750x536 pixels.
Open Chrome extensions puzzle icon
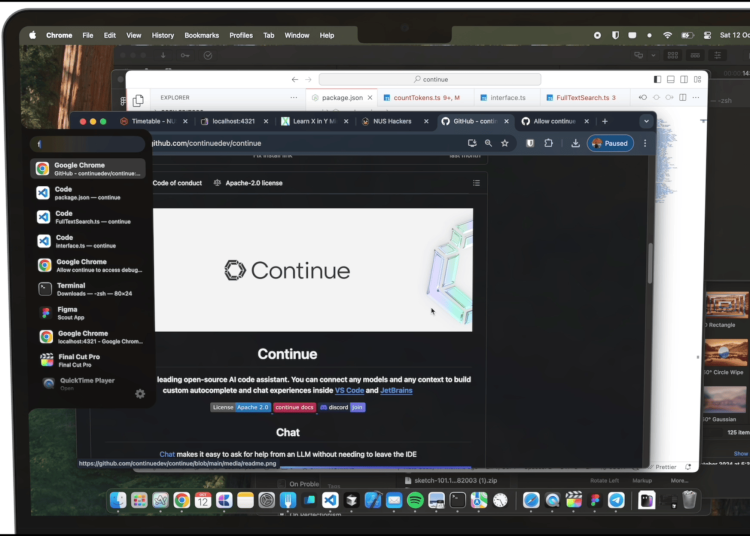pos(548,143)
